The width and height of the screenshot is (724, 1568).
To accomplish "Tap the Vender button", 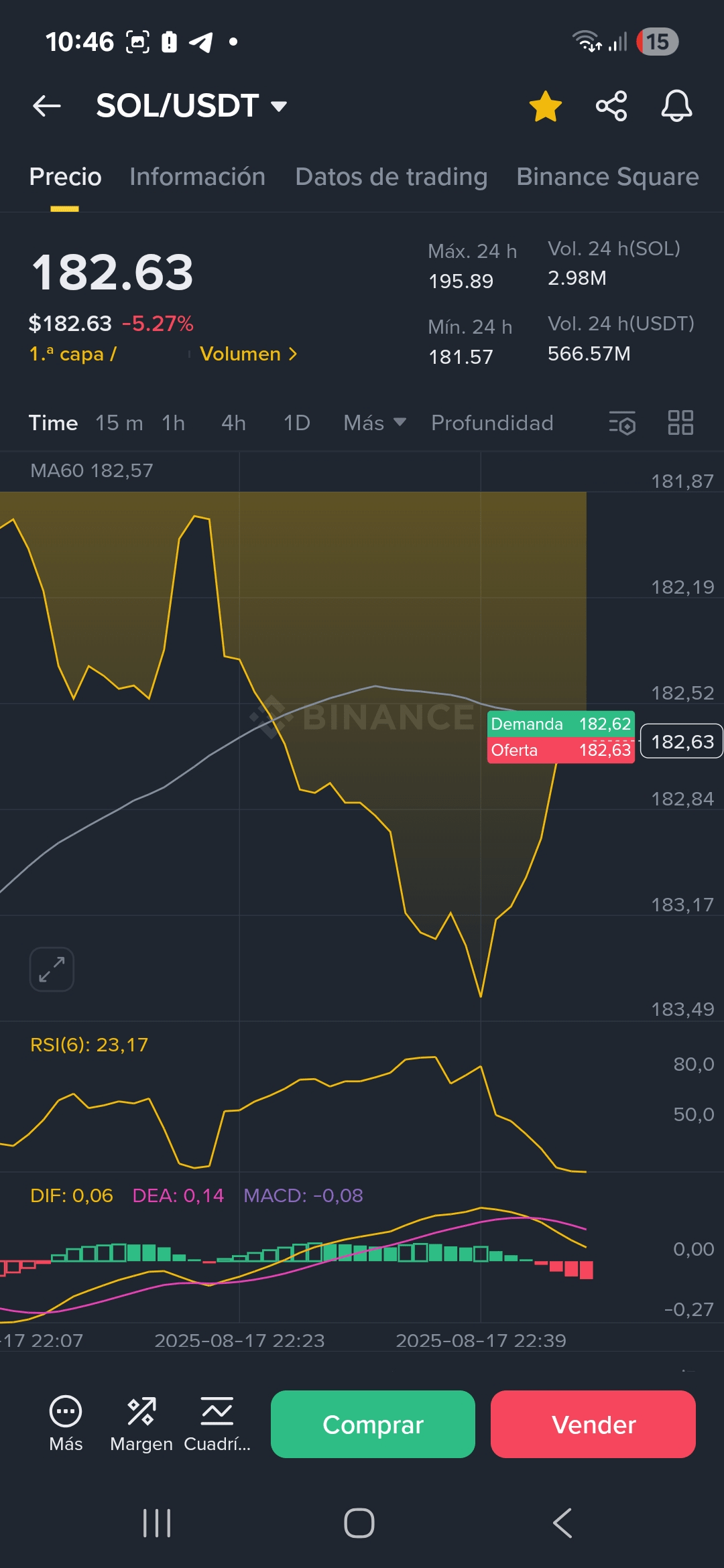I will [x=593, y=1424].
